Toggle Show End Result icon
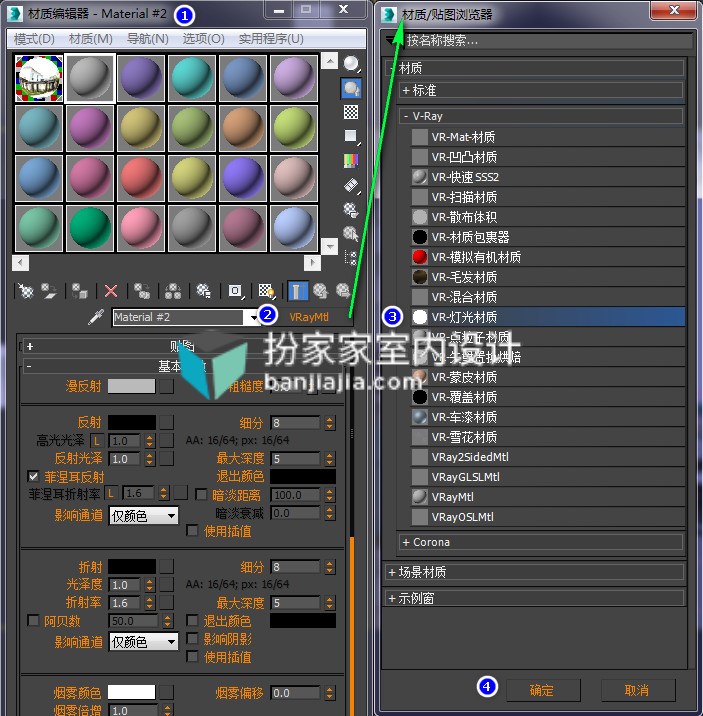 click(x=298, y=290)
